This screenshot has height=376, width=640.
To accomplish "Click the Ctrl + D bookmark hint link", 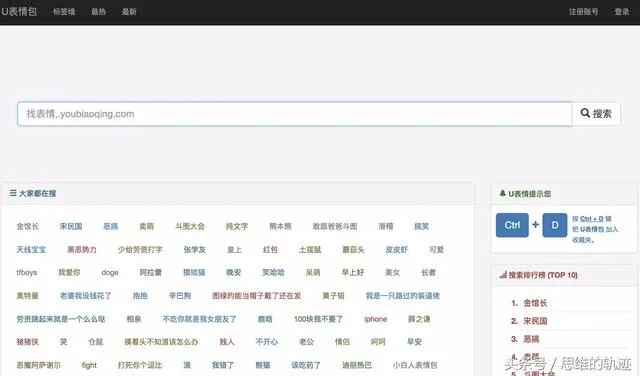I will pyautogui.click(x=592, y=219).
